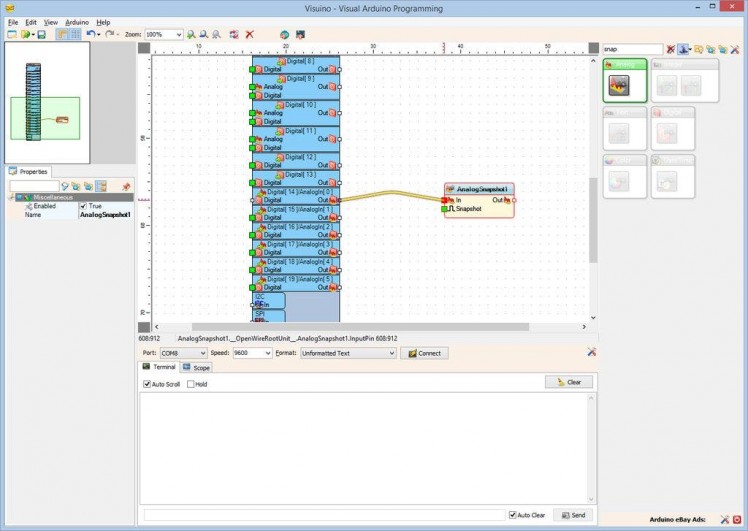Click the Connect button
This screenshot has width=748, height=531.
(424, 353)
